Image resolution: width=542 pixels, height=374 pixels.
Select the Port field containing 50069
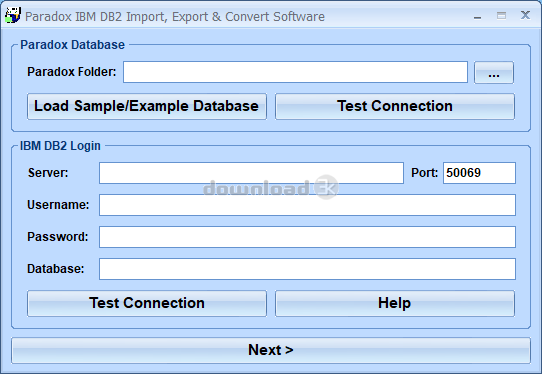point(479,173)
